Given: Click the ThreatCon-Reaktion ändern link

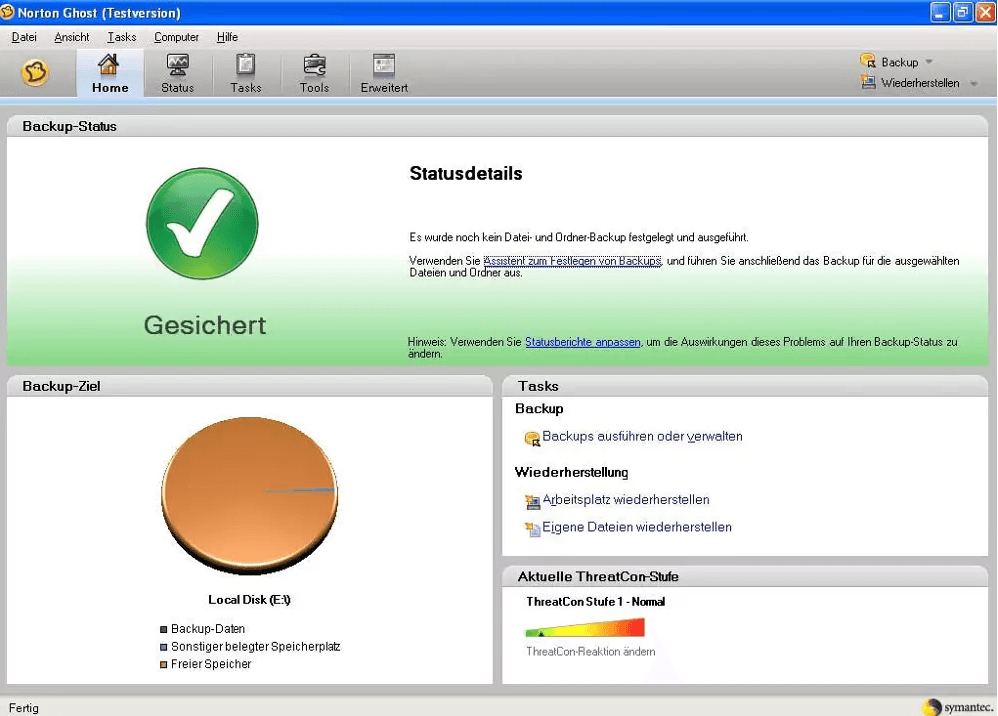Looking at the screenshot, I should point(591,651).
